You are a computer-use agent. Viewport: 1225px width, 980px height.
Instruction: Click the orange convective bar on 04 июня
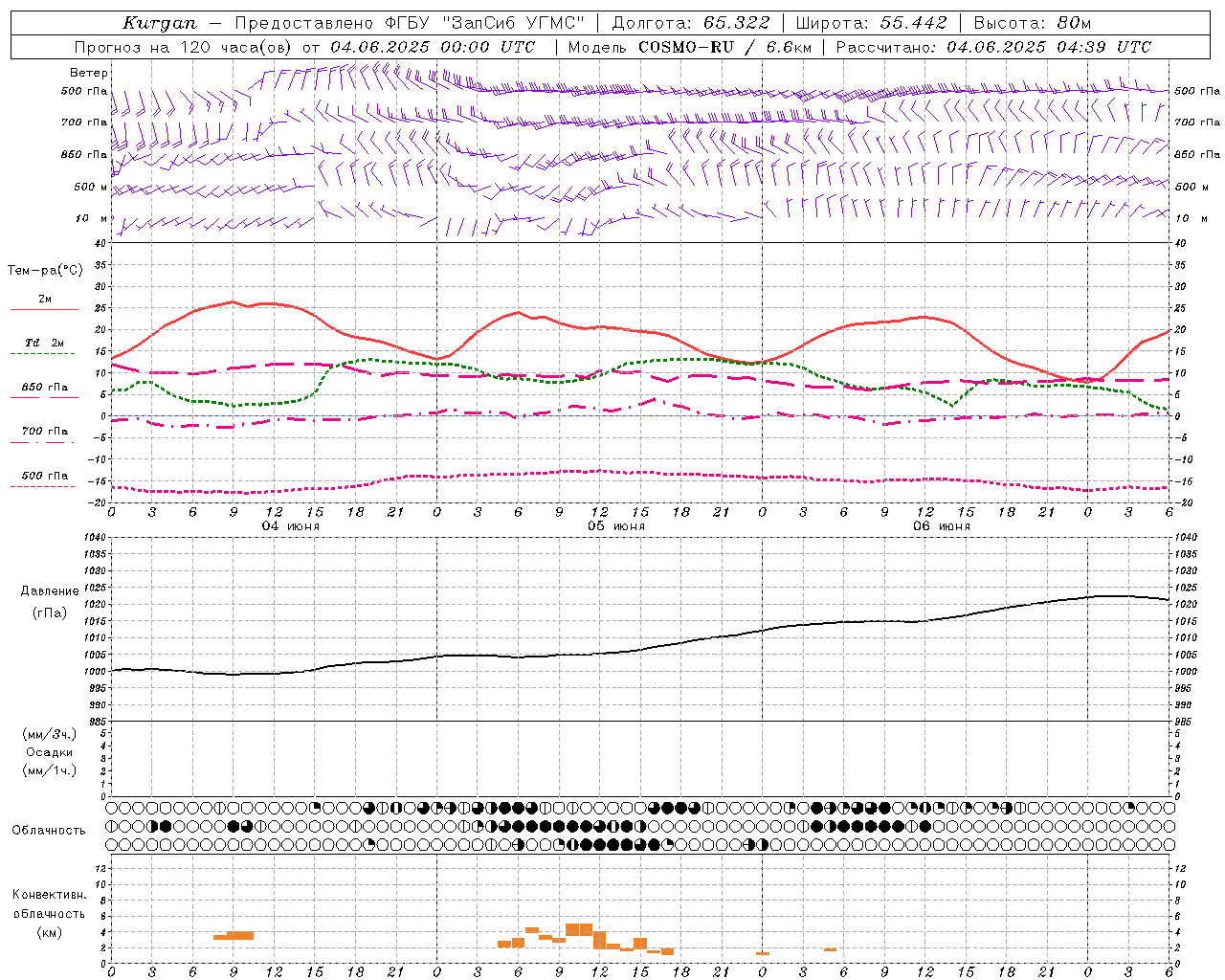coord(234,935)
